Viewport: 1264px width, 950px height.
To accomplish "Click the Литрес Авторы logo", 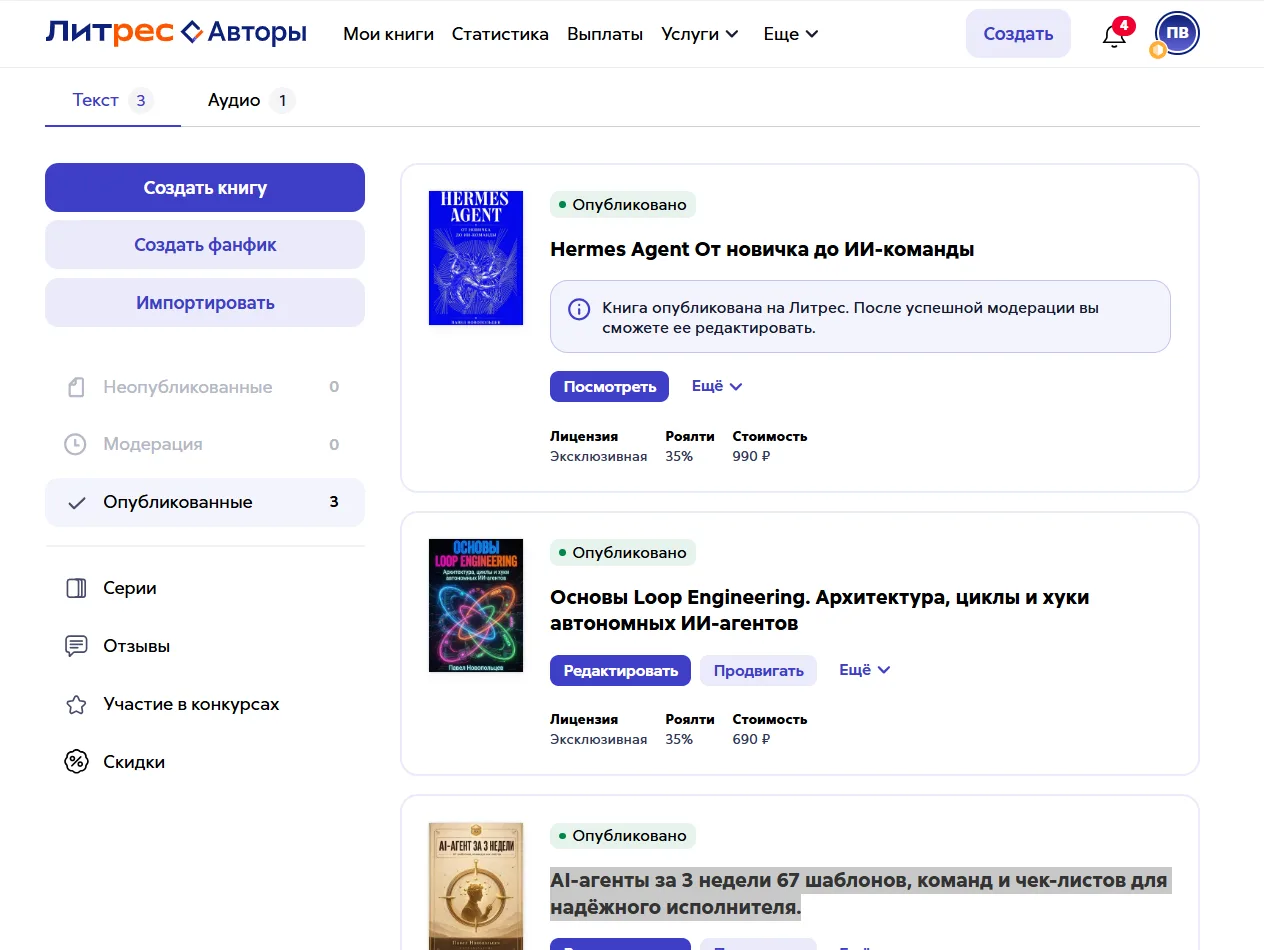I will pos(176,33).
